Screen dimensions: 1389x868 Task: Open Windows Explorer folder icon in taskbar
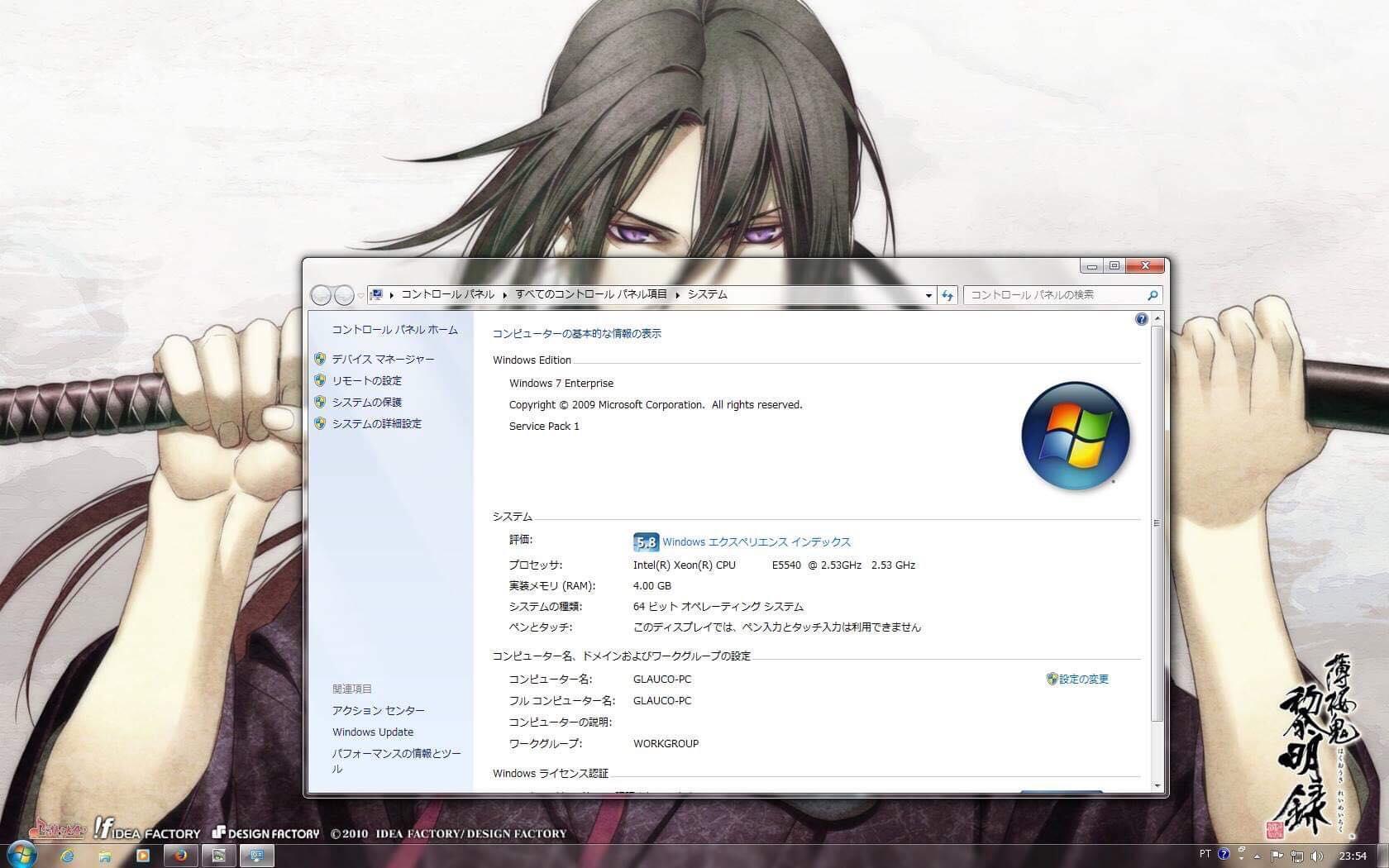[x=105, y=856]
